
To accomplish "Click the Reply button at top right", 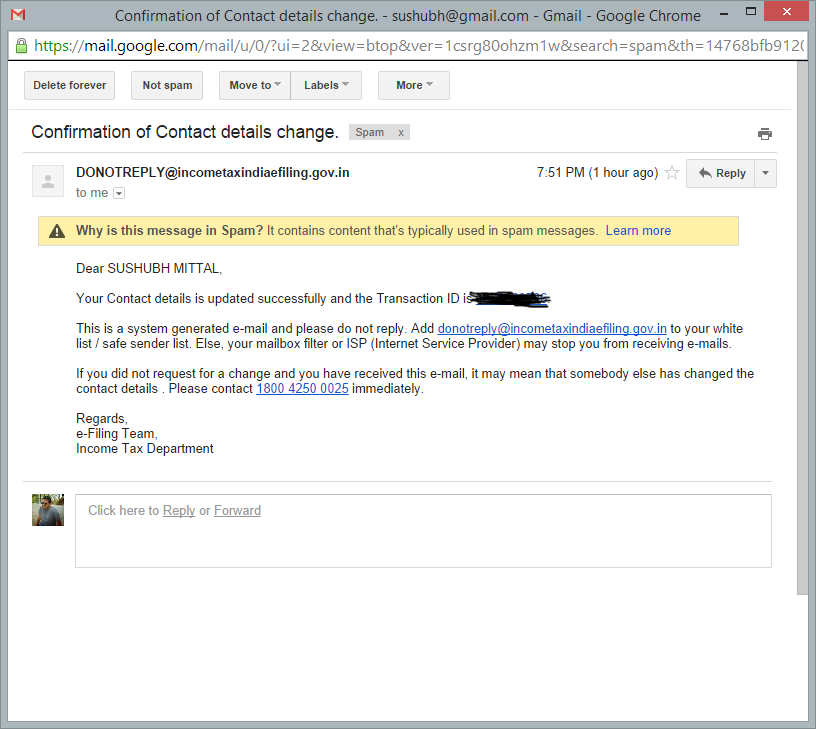I will coord(721,173).
